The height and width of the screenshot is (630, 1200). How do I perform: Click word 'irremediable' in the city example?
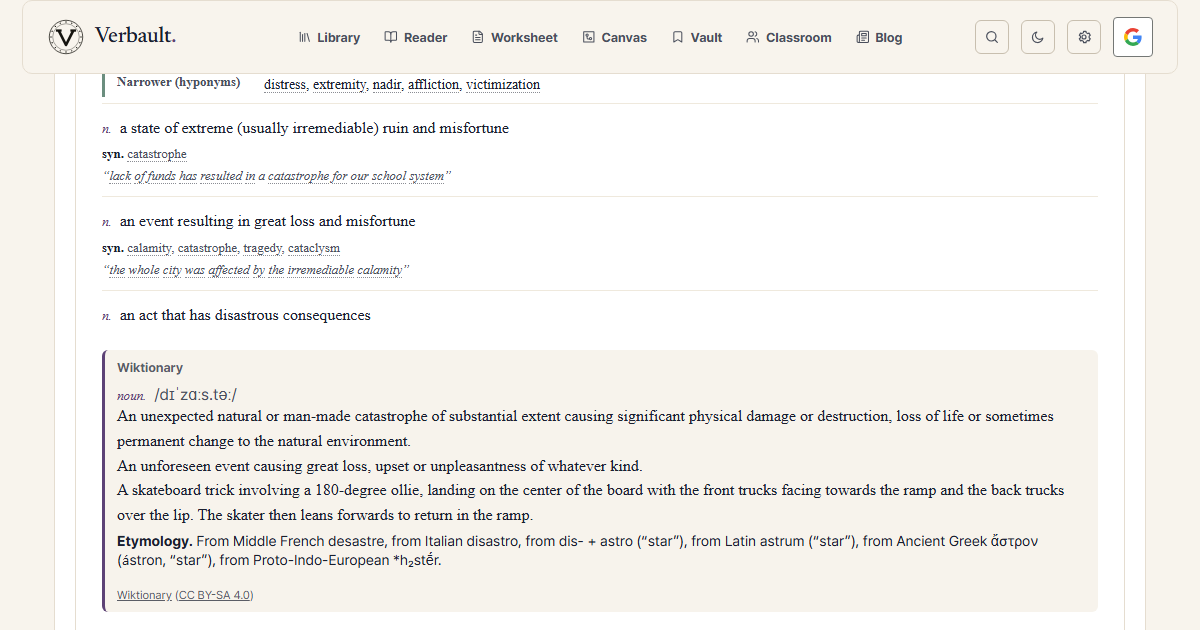(320, 270)
